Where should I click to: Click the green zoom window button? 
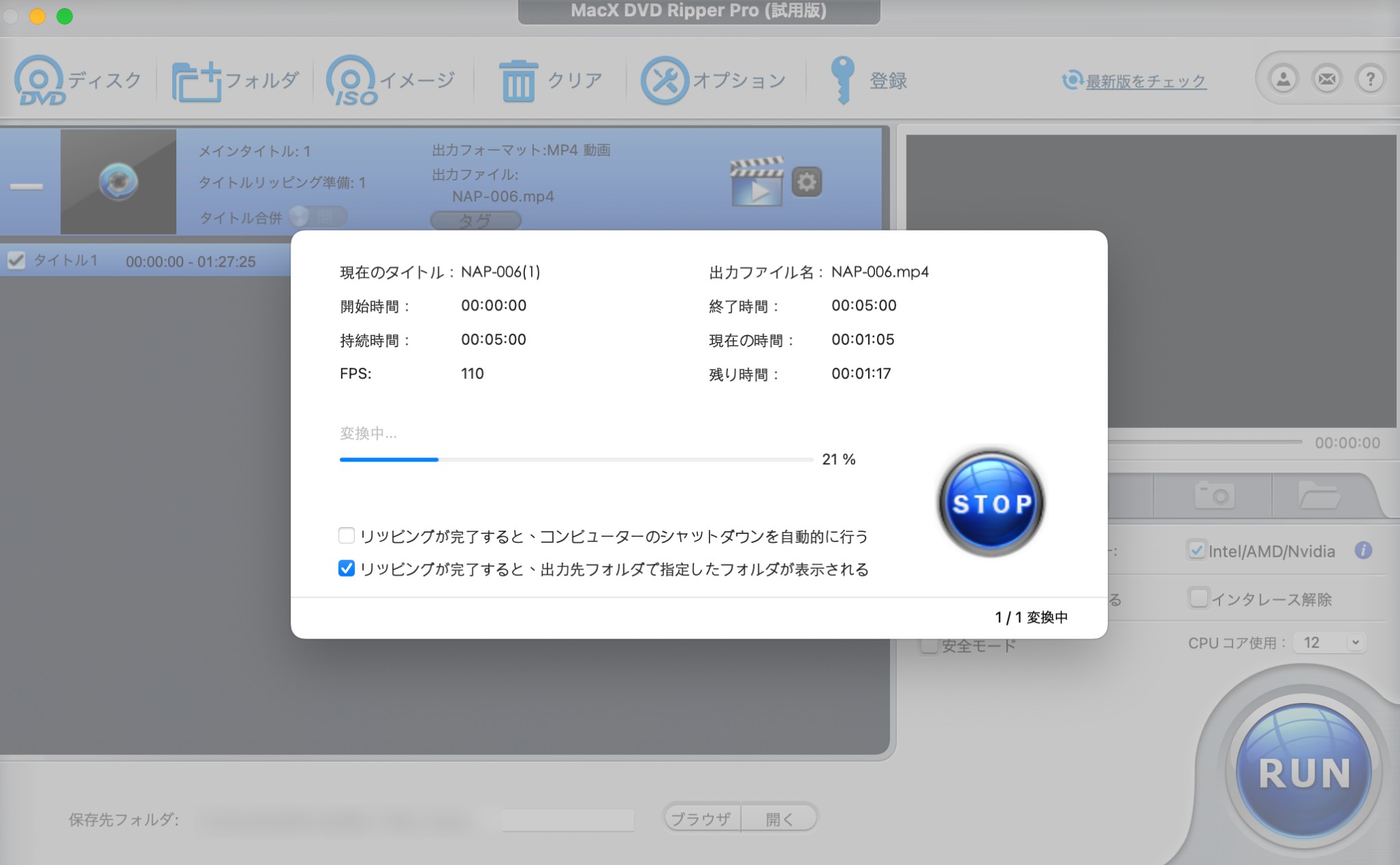(65, 16)
